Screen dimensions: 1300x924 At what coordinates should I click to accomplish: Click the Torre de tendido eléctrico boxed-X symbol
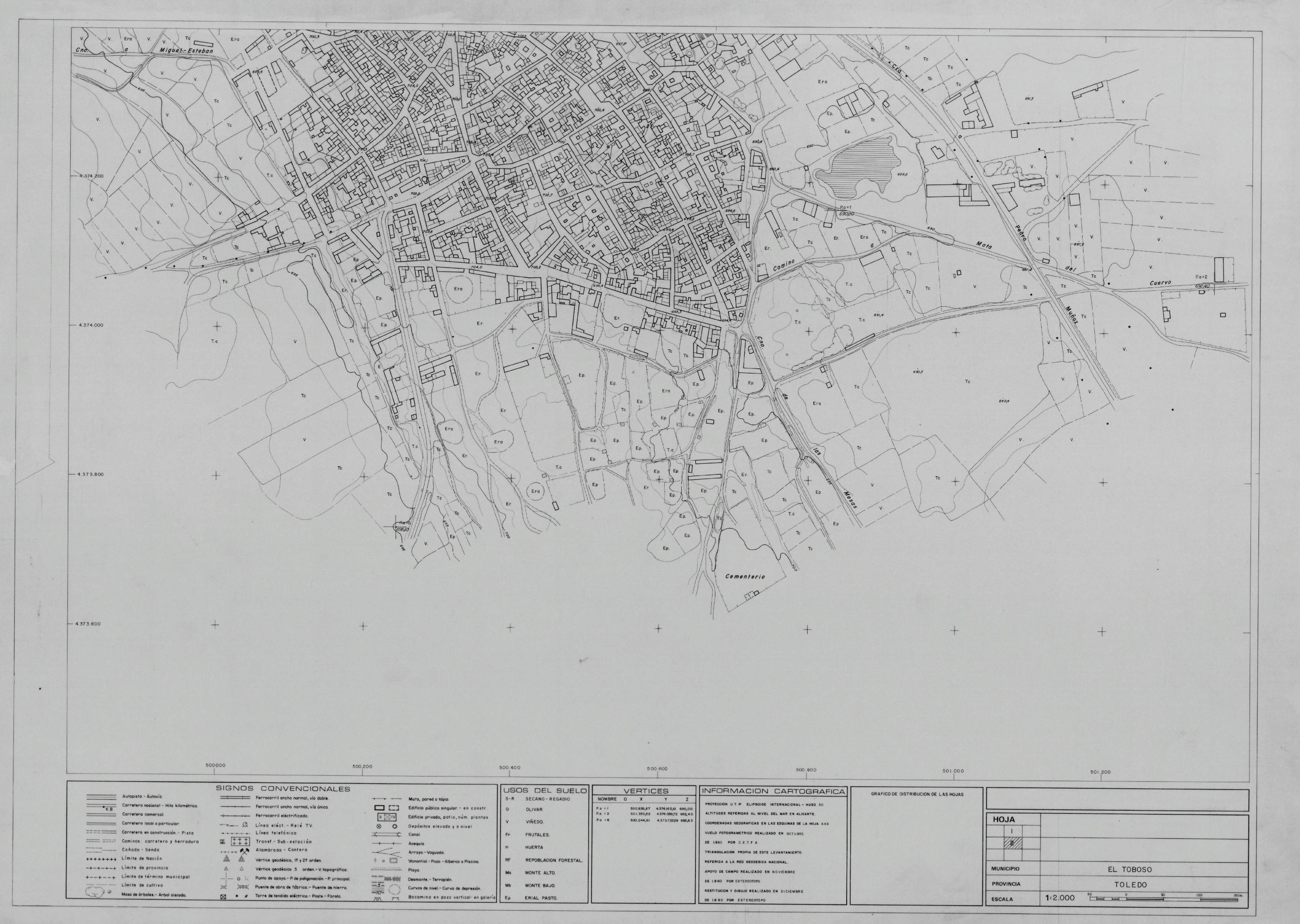point(223,897)
